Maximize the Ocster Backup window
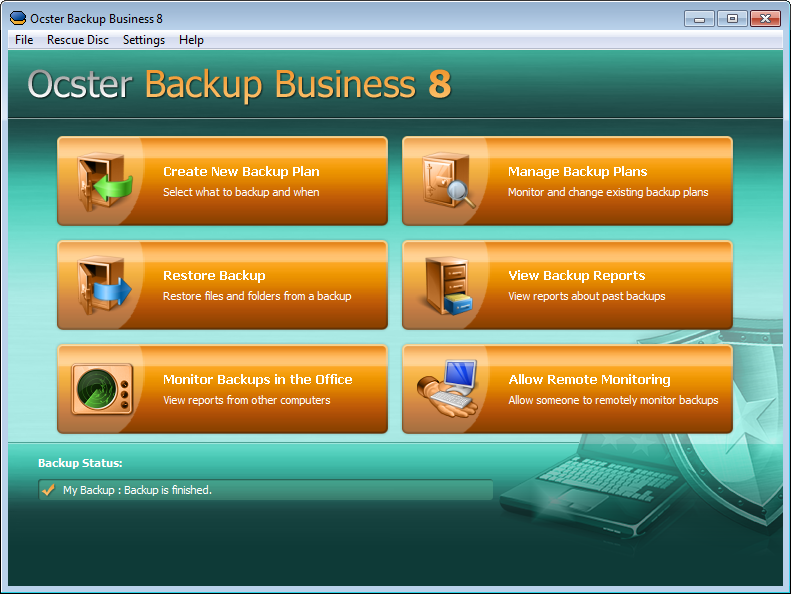Viewport: 791px width, 594px height. pyautogui.click(x=732, y=19)
